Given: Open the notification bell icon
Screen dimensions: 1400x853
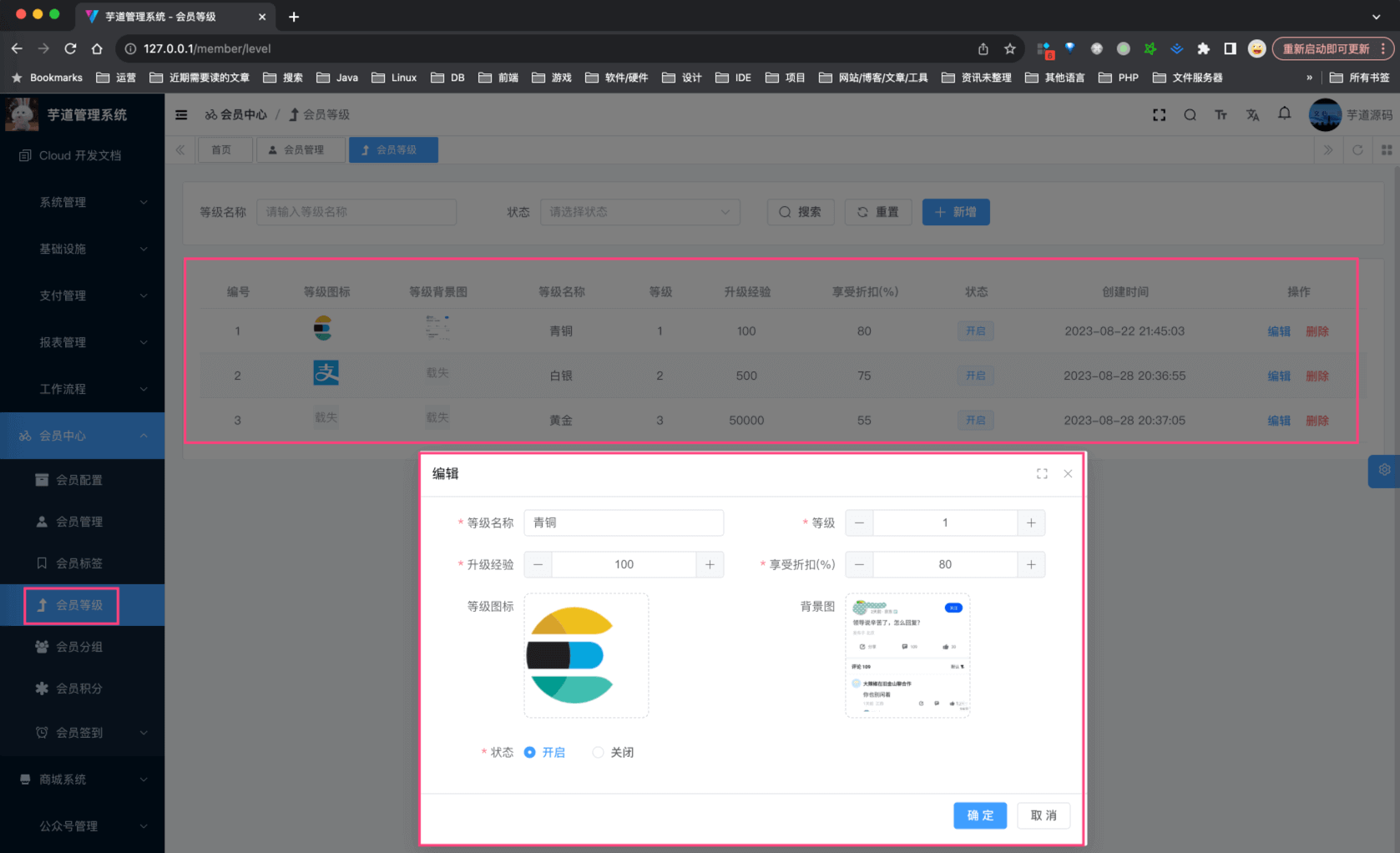Looking at the screenshot, I should point(1284,114).
